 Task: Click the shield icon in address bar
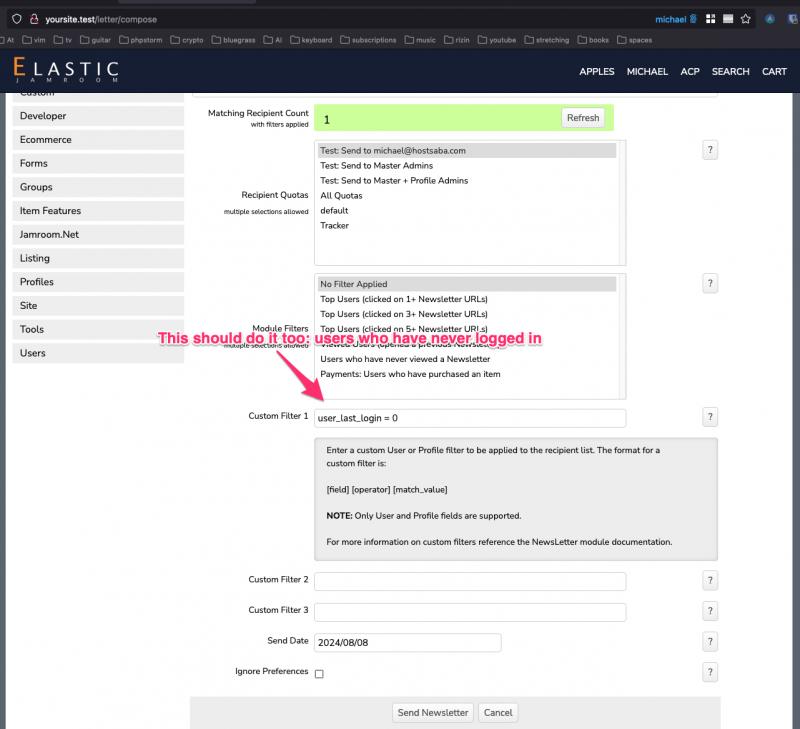[x=17, y=19]
